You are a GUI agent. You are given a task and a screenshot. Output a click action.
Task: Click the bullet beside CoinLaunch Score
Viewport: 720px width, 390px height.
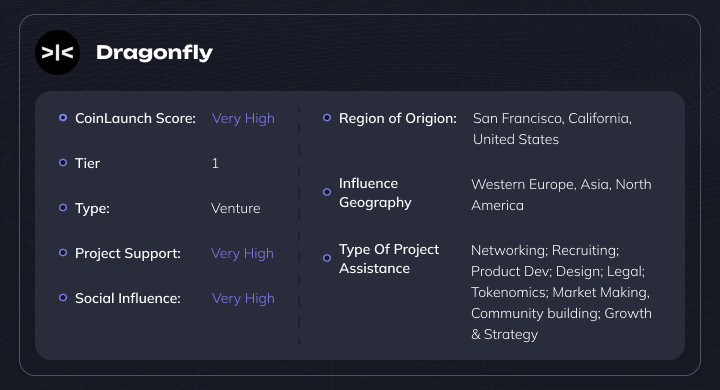[63, 118]
